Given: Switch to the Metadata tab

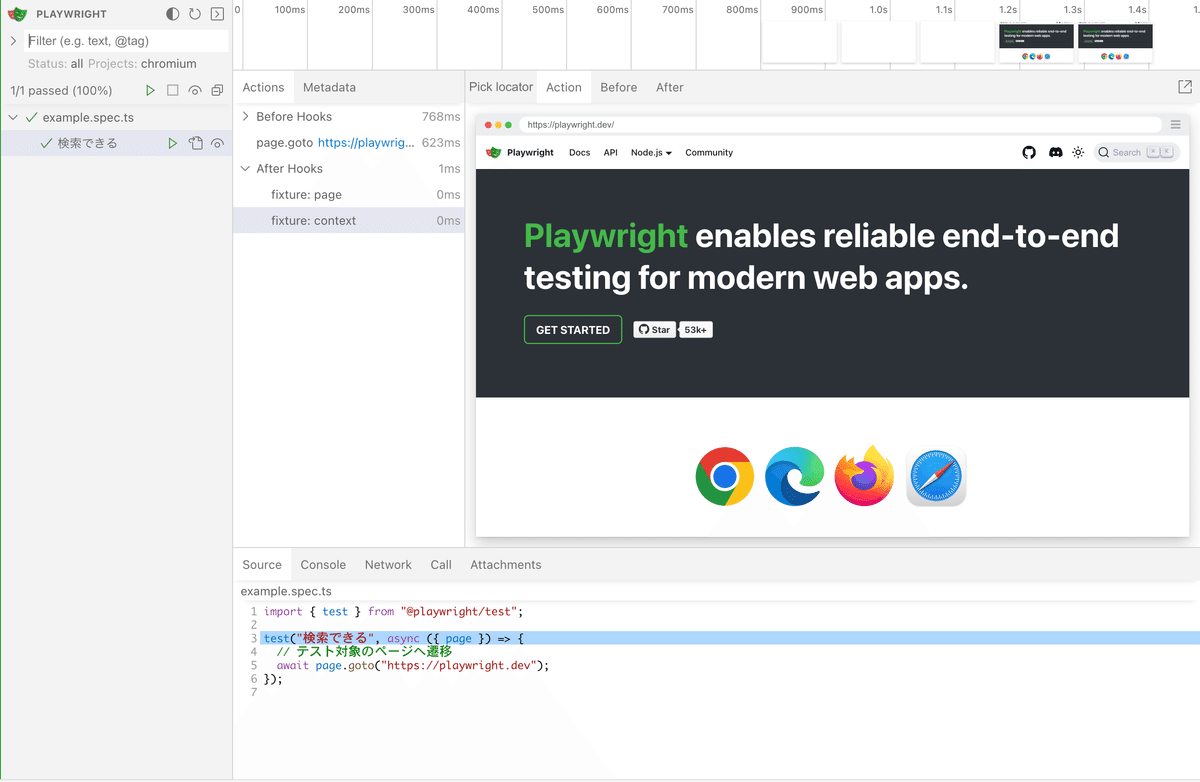Looking at the screenshot, I should tap(329, 87).
